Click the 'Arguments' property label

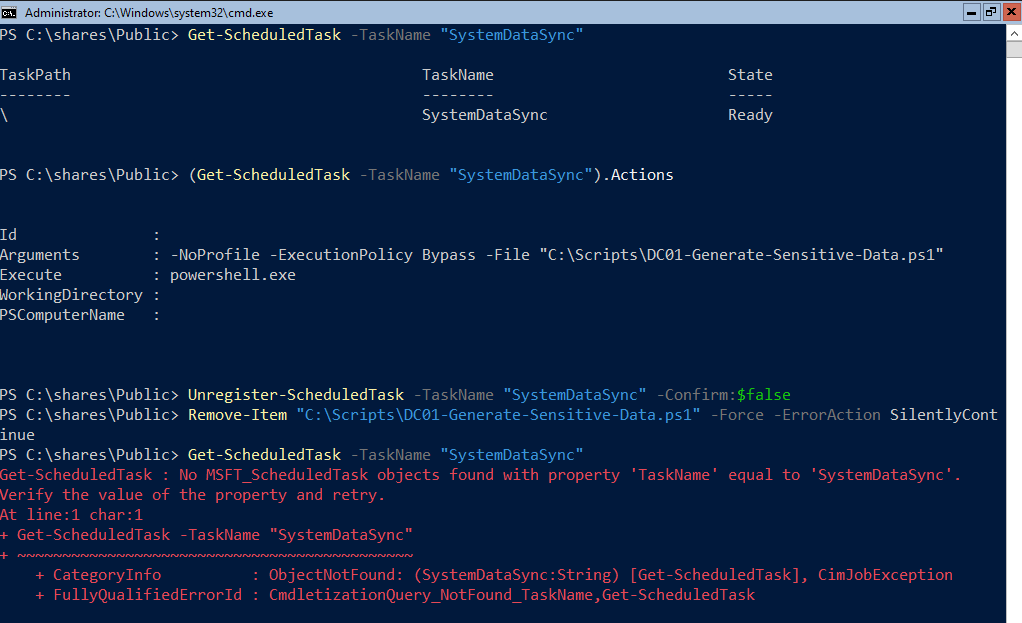click(40, 255)
